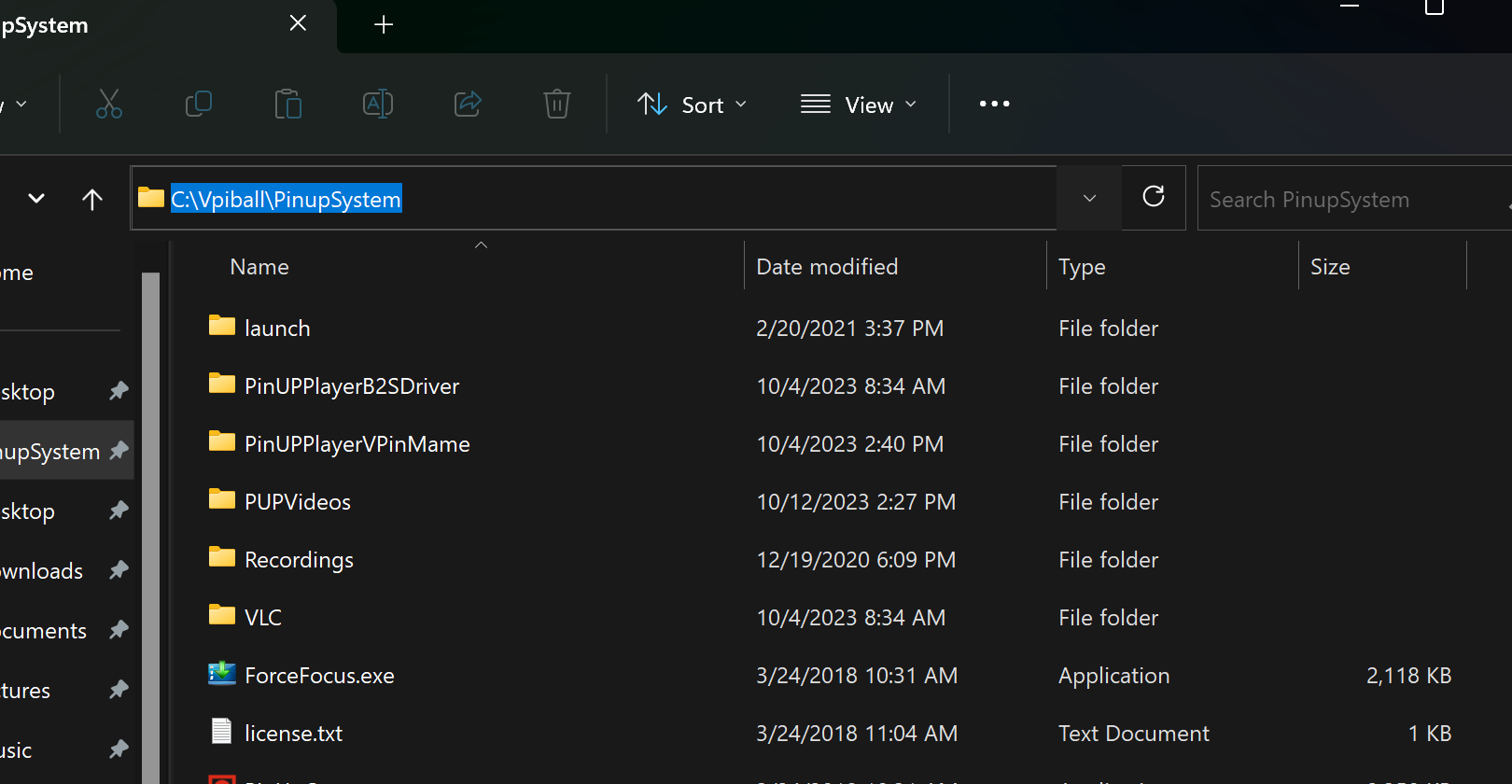Click the Share icon in toolbar
Screen dimensions: 1512x784
(x=468, y=104)
